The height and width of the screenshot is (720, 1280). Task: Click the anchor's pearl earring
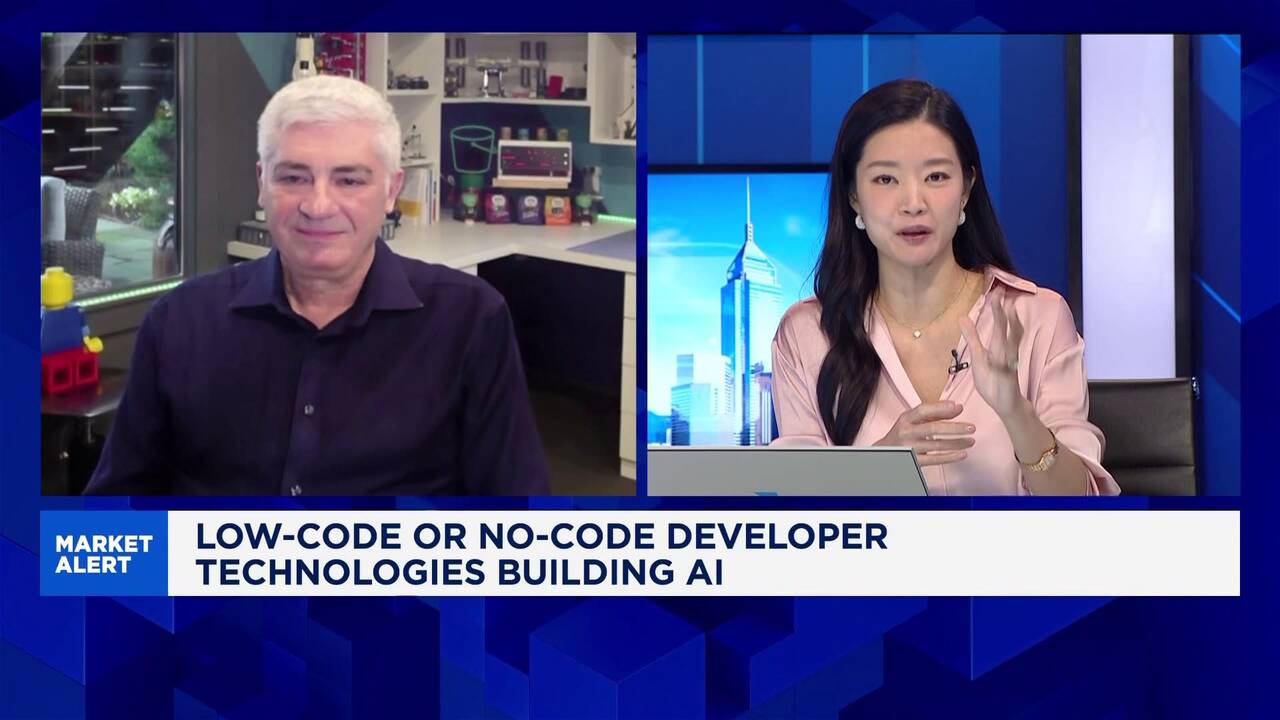tap(859, 222)
